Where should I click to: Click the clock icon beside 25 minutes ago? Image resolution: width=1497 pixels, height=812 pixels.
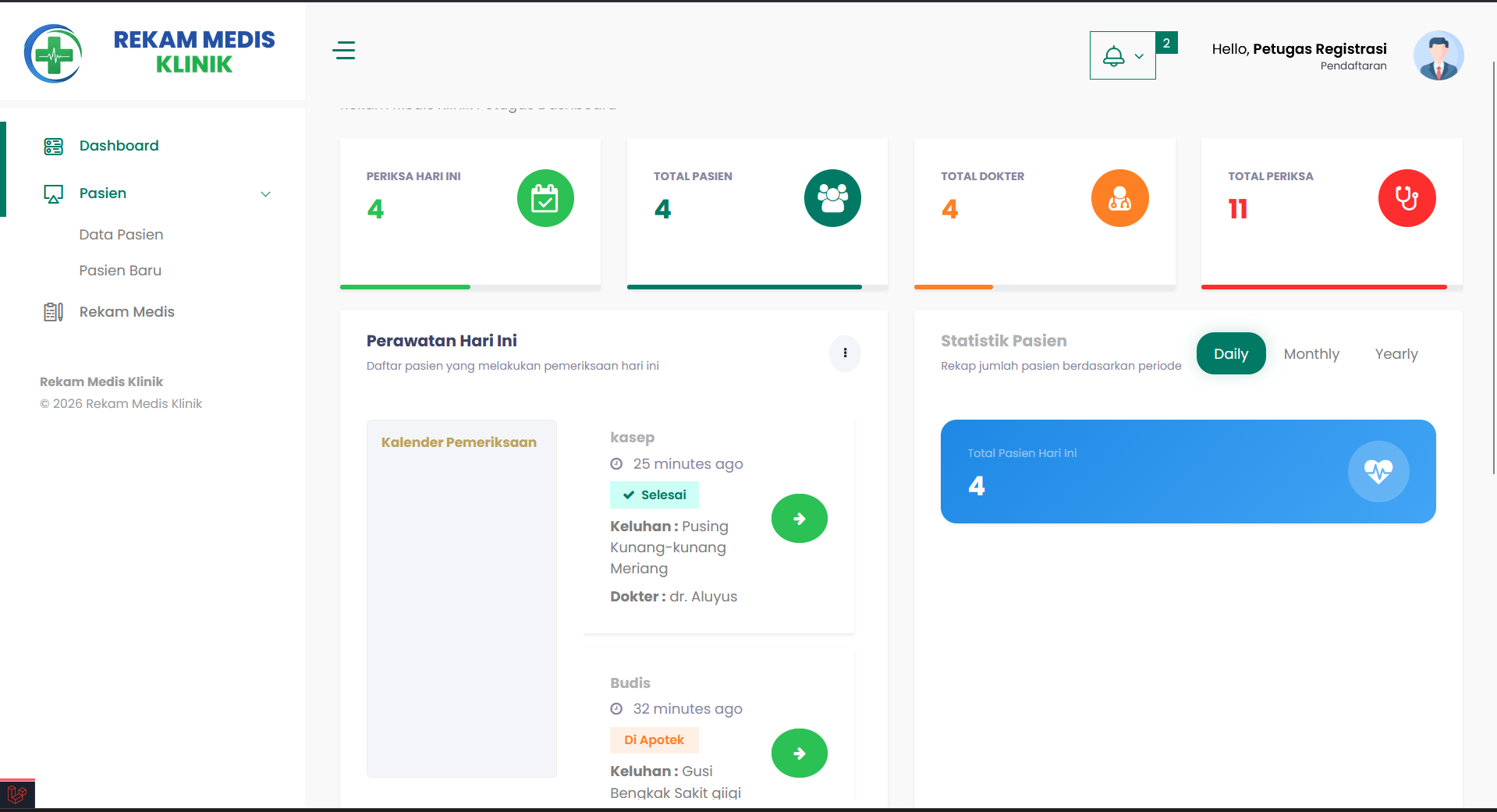tap(616, 464)
